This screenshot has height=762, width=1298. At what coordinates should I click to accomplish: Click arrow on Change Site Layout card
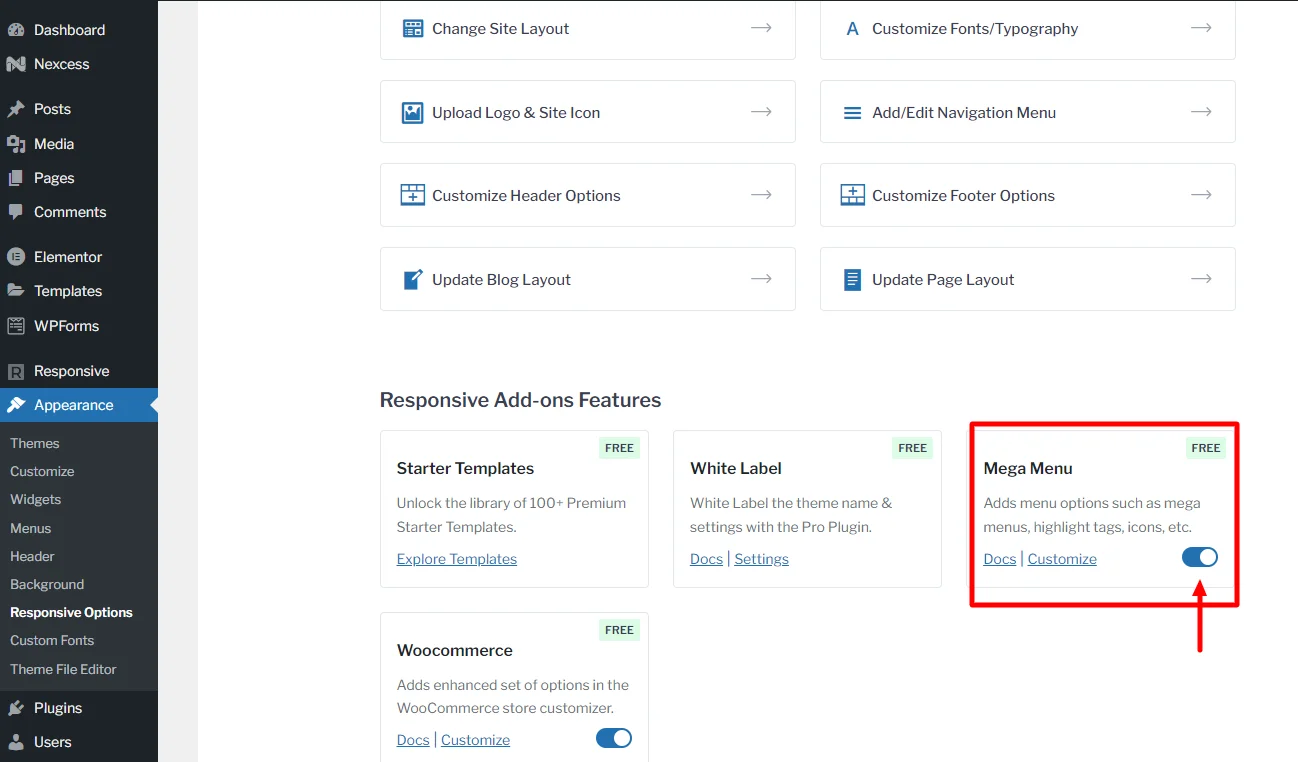click(x=762, y=28)
